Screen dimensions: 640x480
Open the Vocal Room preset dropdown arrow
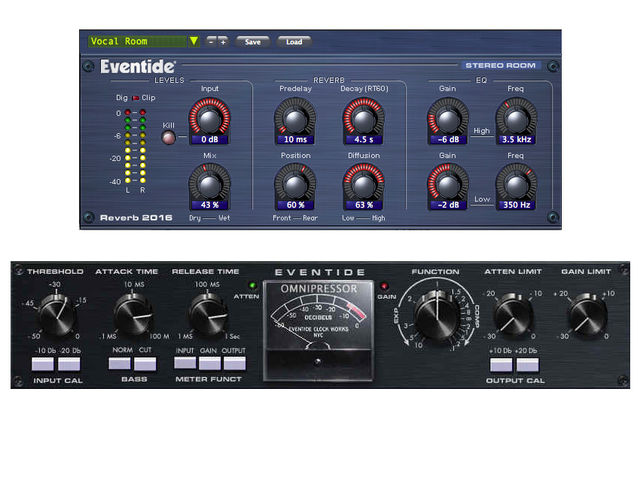194,41
